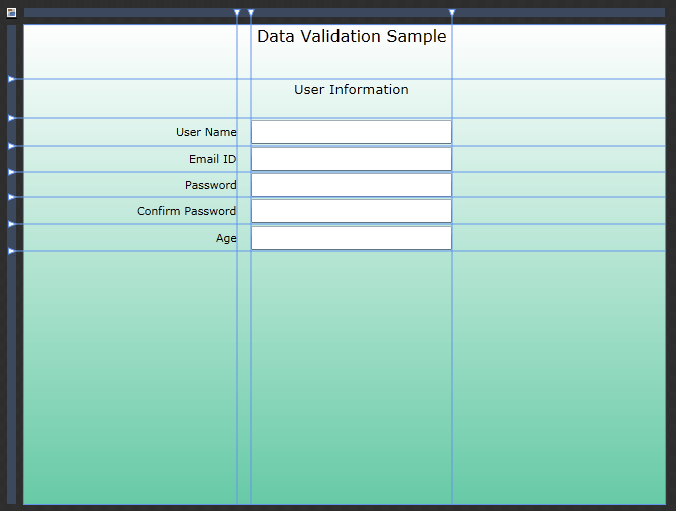The height and width of the screenshot is (511, 676).
Task: Click the row divider marker between Password and Confirm Password
Action: click(x=12, y=197)
